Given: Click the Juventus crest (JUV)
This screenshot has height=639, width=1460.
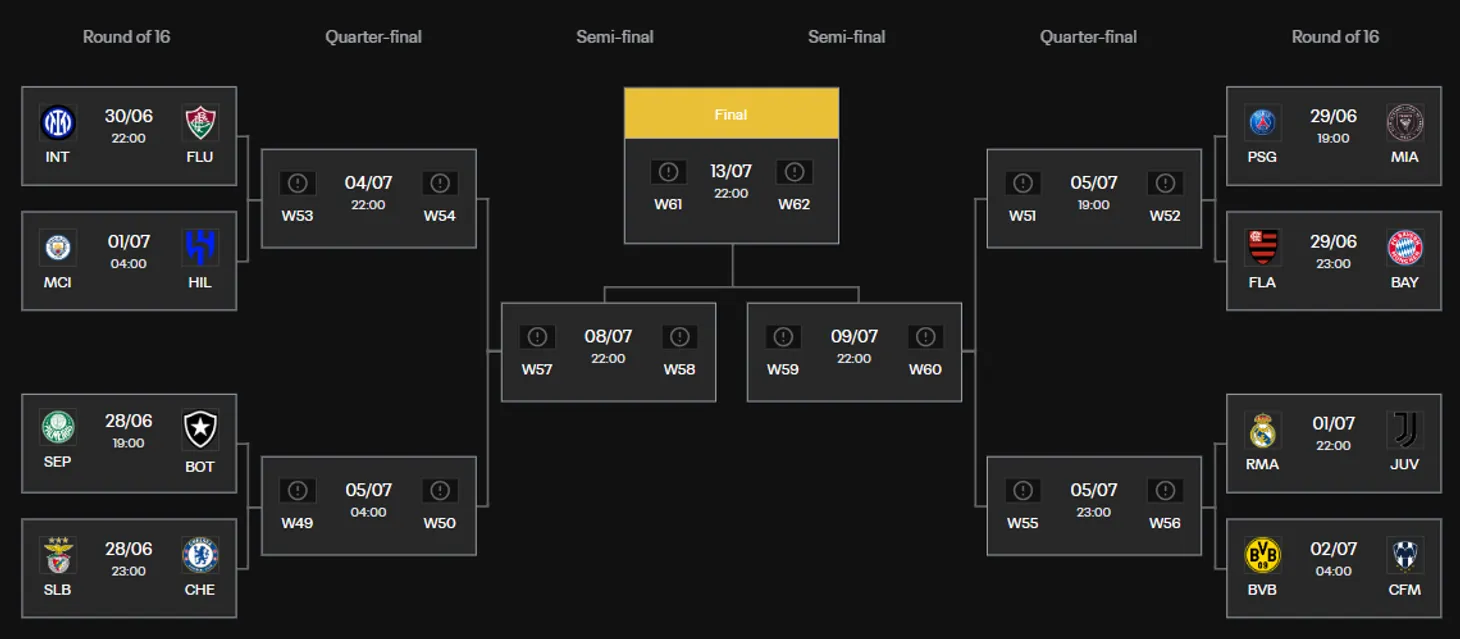Looking at the screenshot, I should point(1404,430).
